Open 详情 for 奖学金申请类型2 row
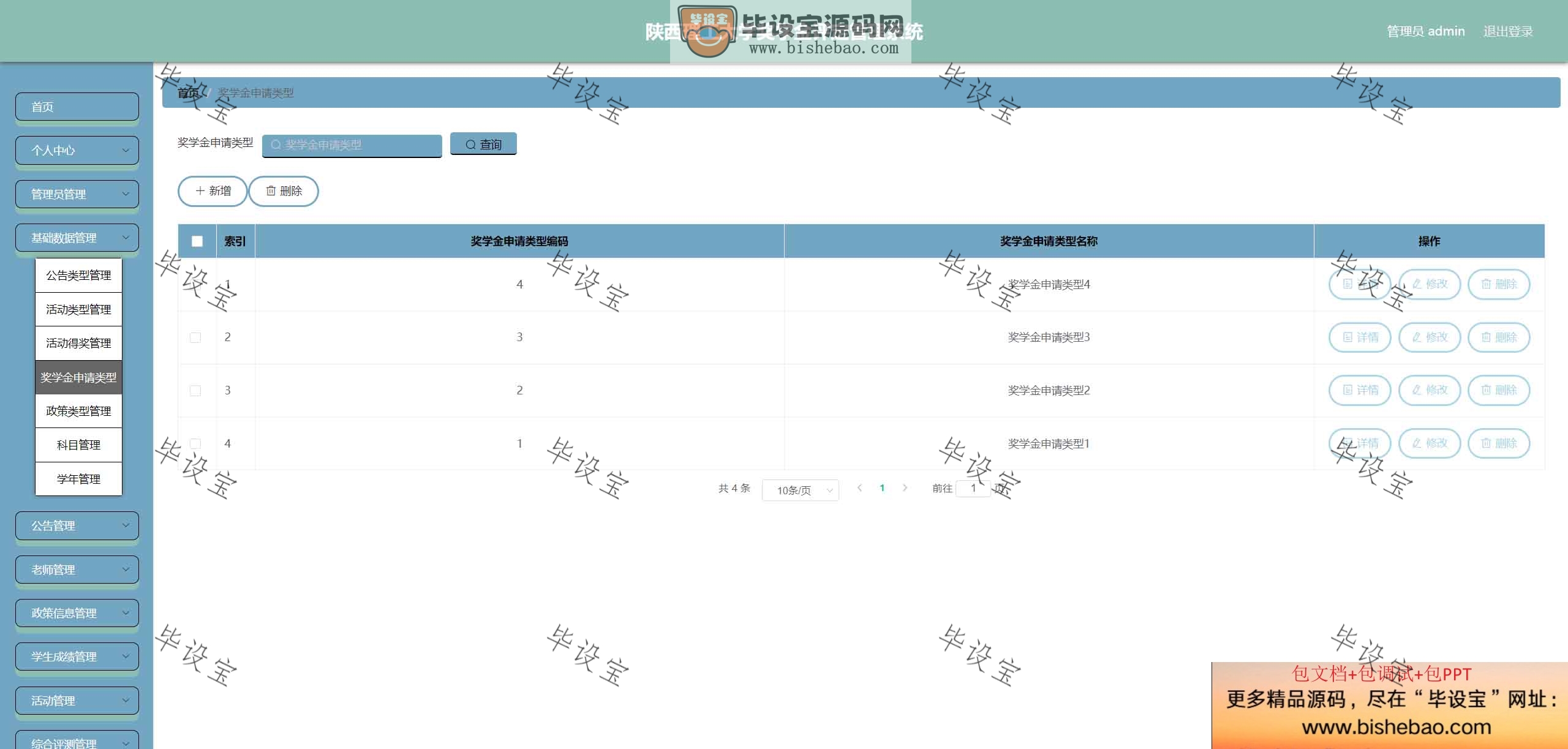1568x749 pixels. click(x=1360, y=390)
